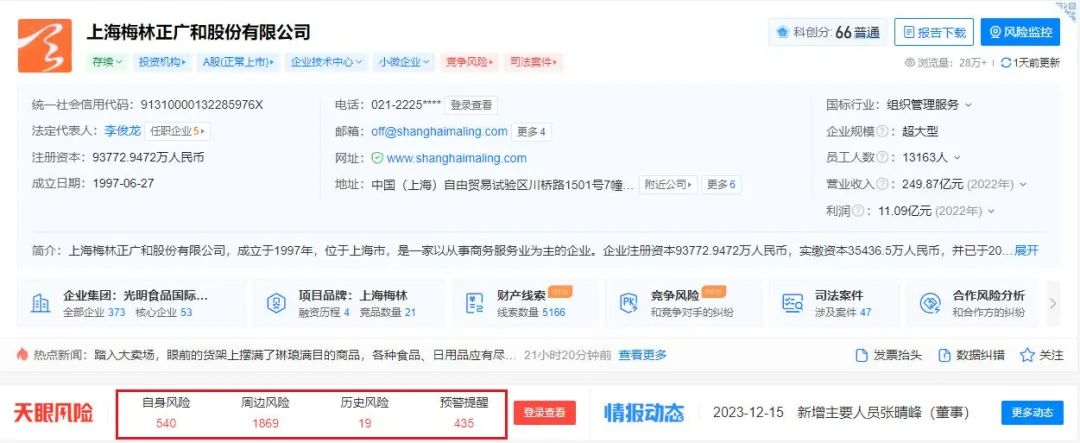Click 线索数量 5166 count

[x=531, y=312]
